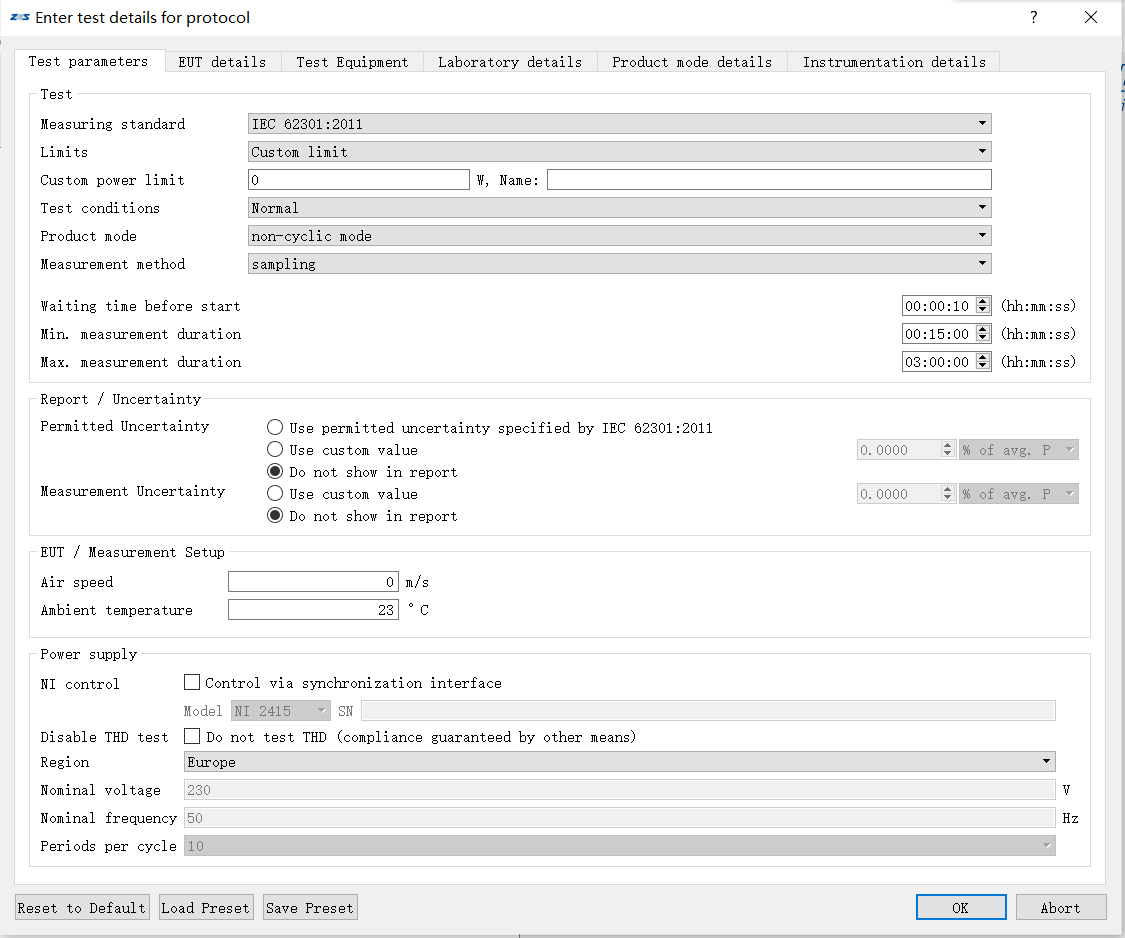
Task: Click the Measurement Uncertainty custom value spinner
Action: (x=906, y=494)
